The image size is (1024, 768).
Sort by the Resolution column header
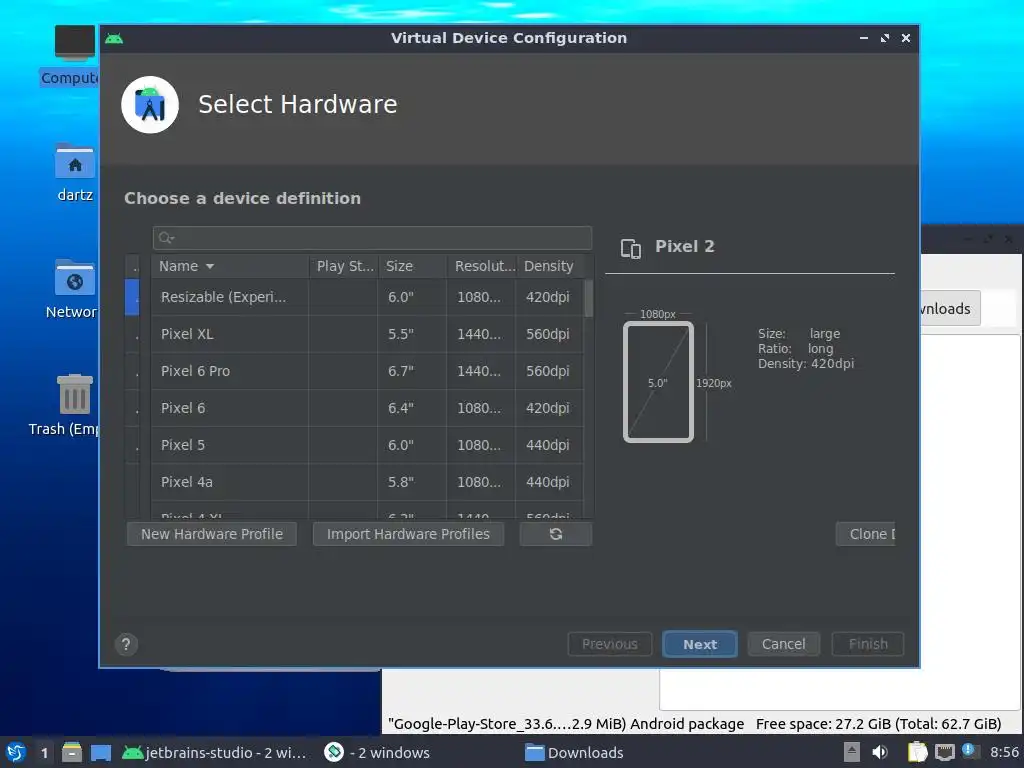[x=482, y=266]
